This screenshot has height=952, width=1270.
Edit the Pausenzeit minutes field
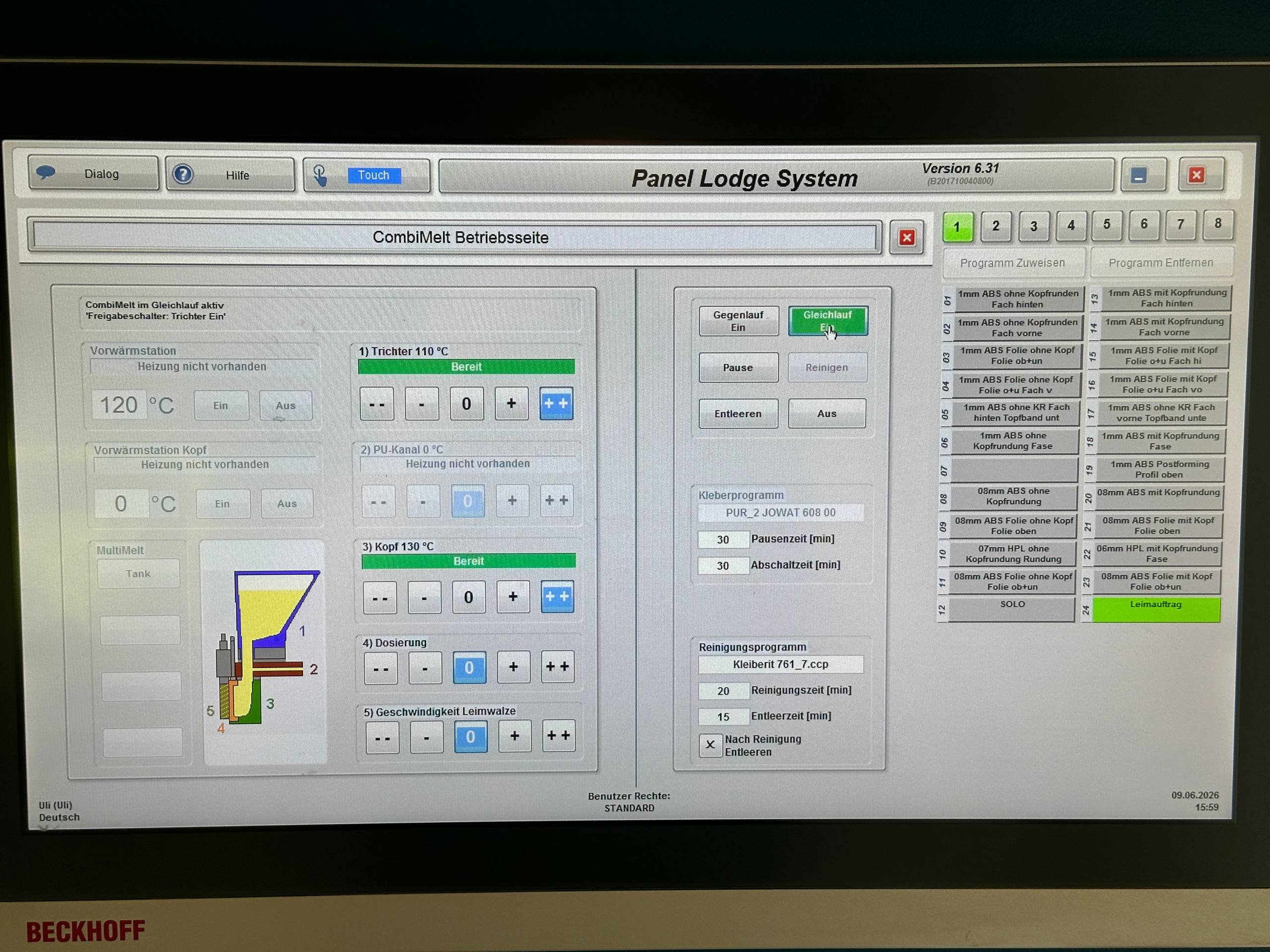coord(723,539)
